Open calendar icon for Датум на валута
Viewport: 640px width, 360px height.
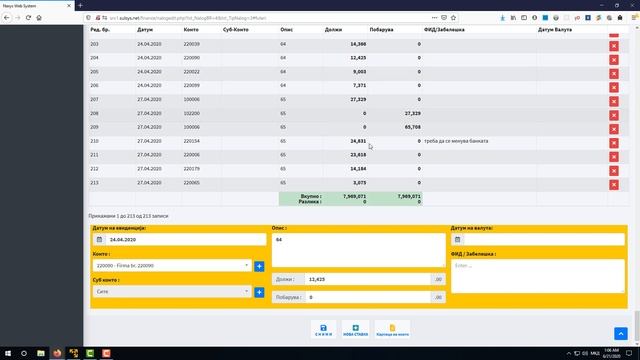pos(458,240)
